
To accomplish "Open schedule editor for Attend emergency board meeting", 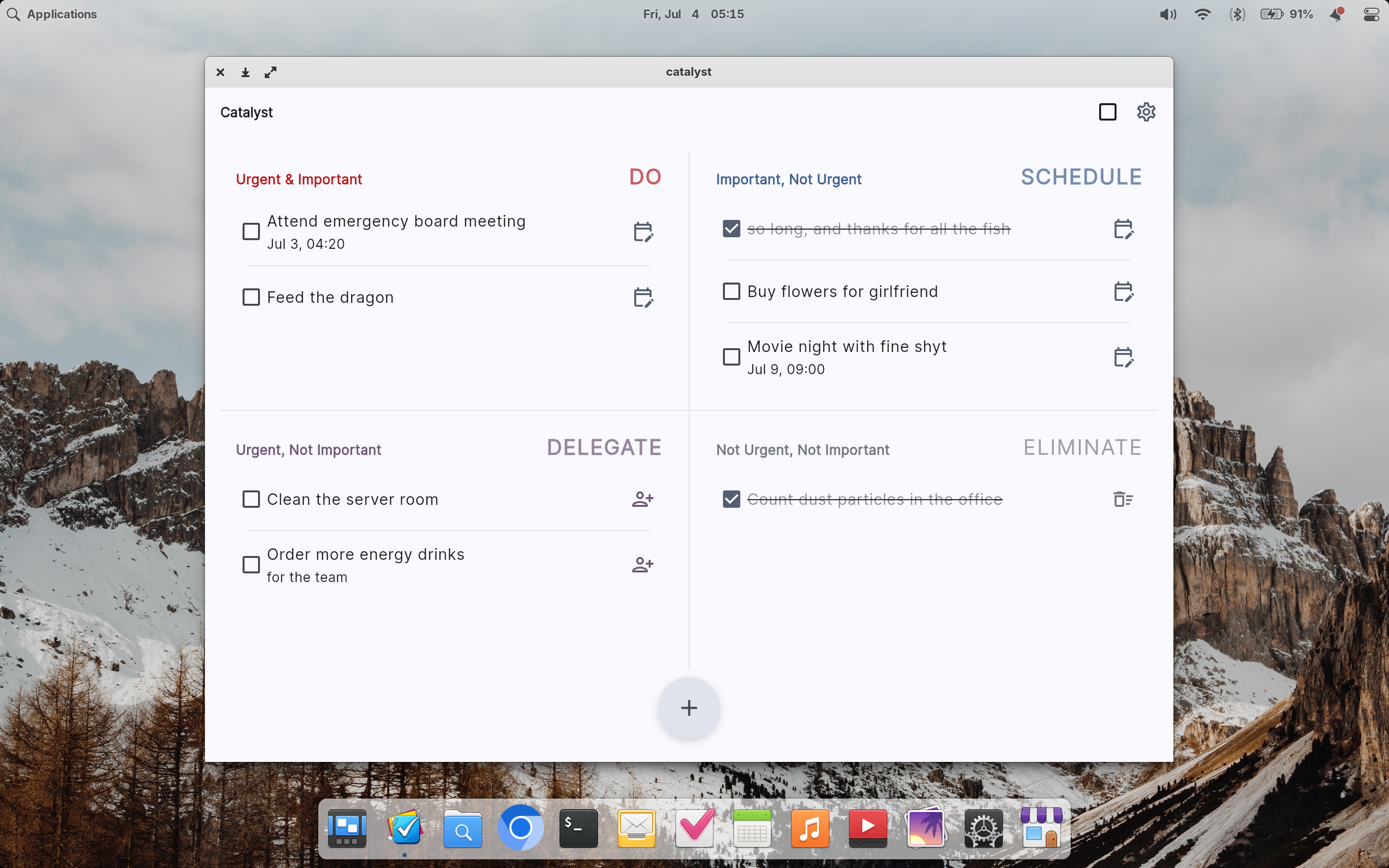I will 643,232.
